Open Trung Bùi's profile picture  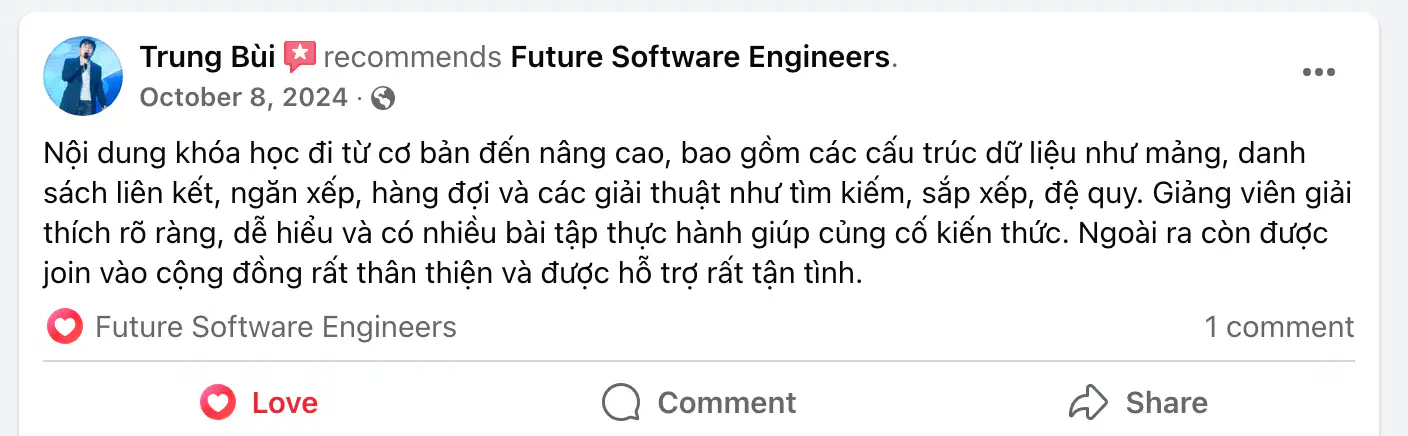tap(83, 75)
